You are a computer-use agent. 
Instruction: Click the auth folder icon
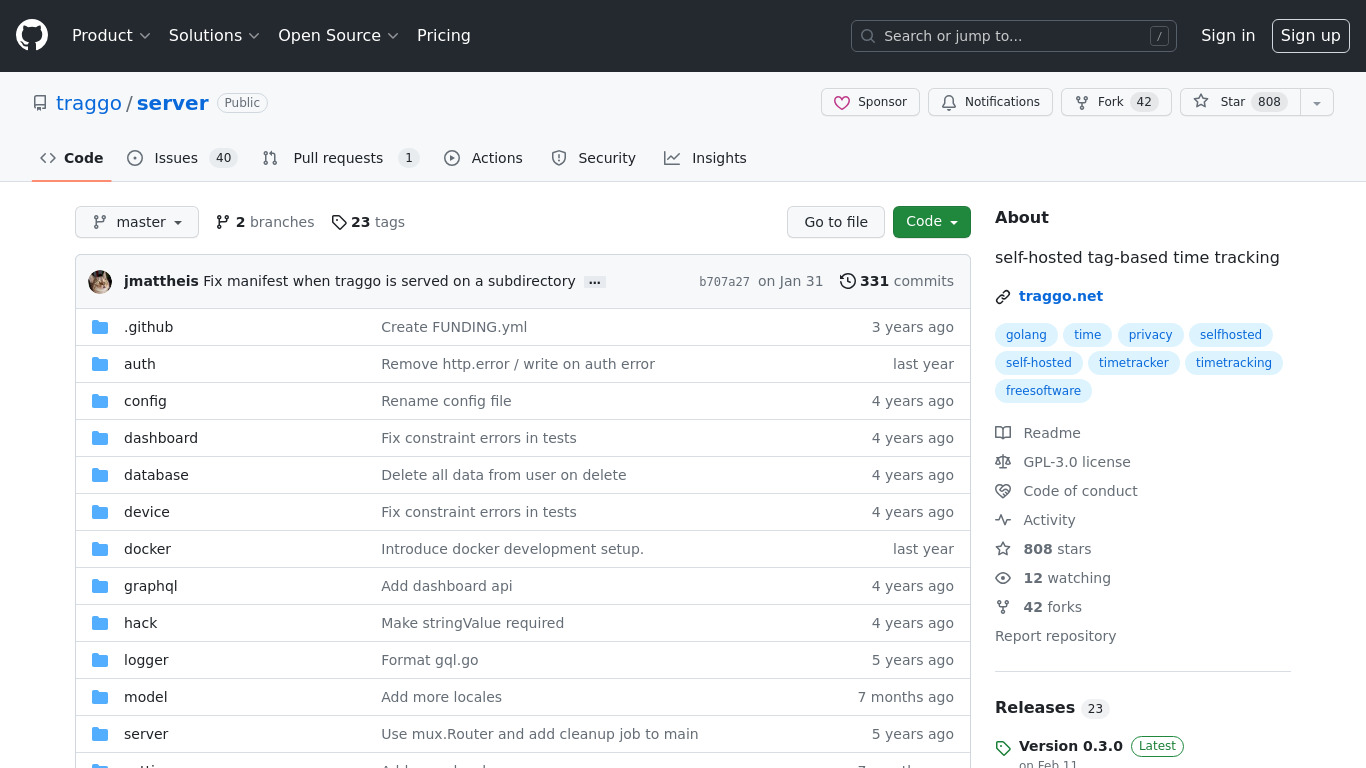pyautogui.click(x=100, y=364)
